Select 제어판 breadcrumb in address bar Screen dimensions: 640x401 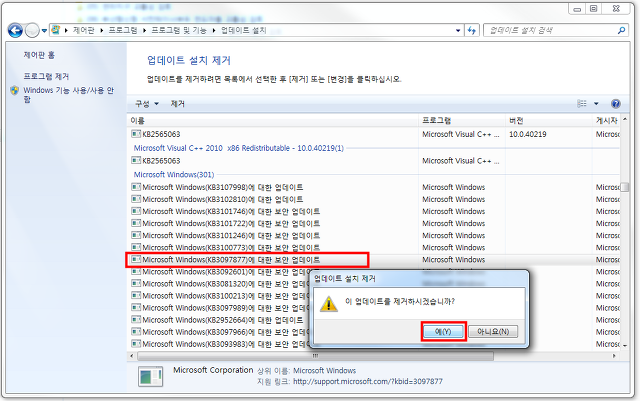coord(84,30)
